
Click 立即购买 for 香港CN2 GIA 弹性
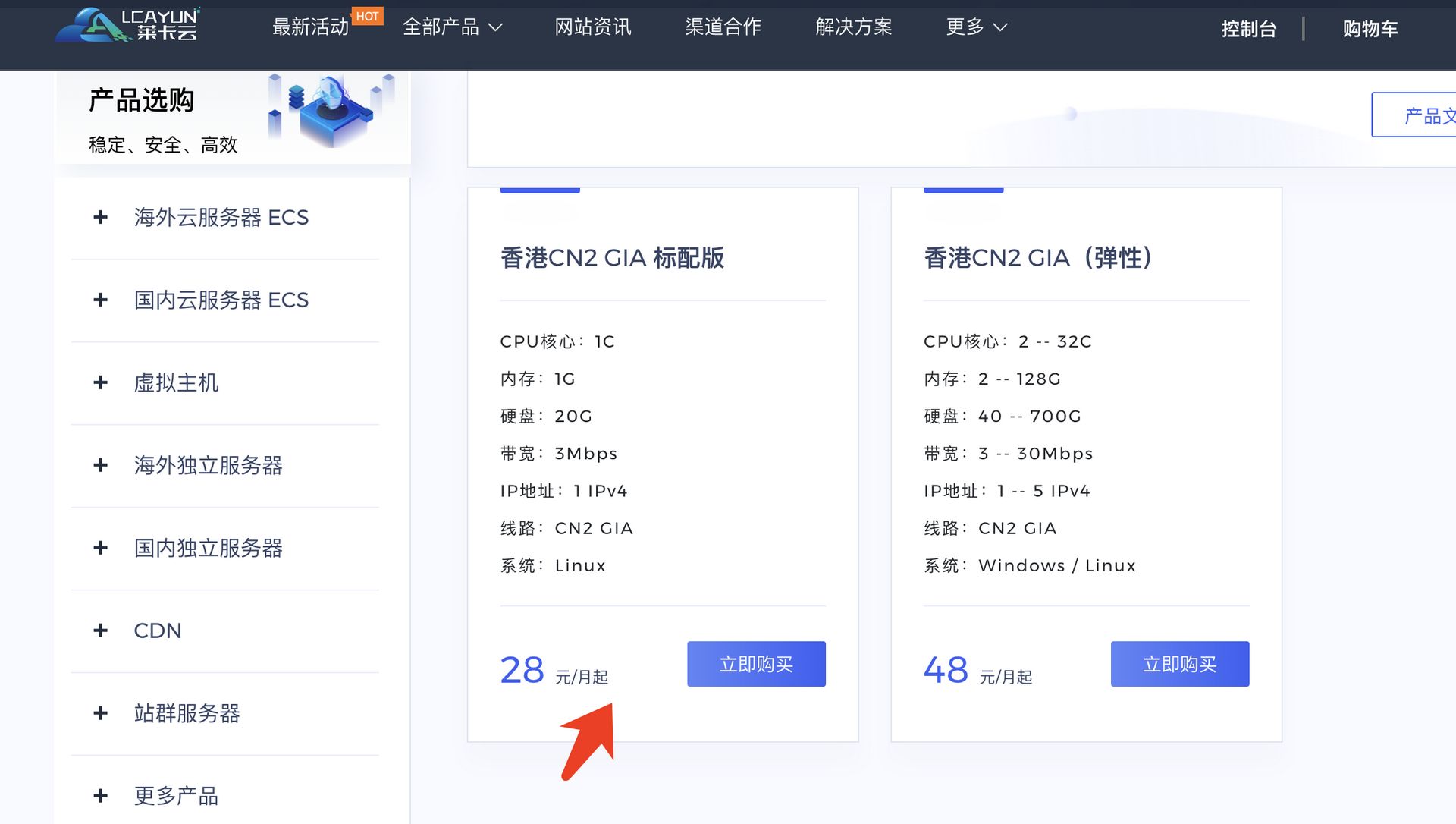click(x=1179, y=664)
